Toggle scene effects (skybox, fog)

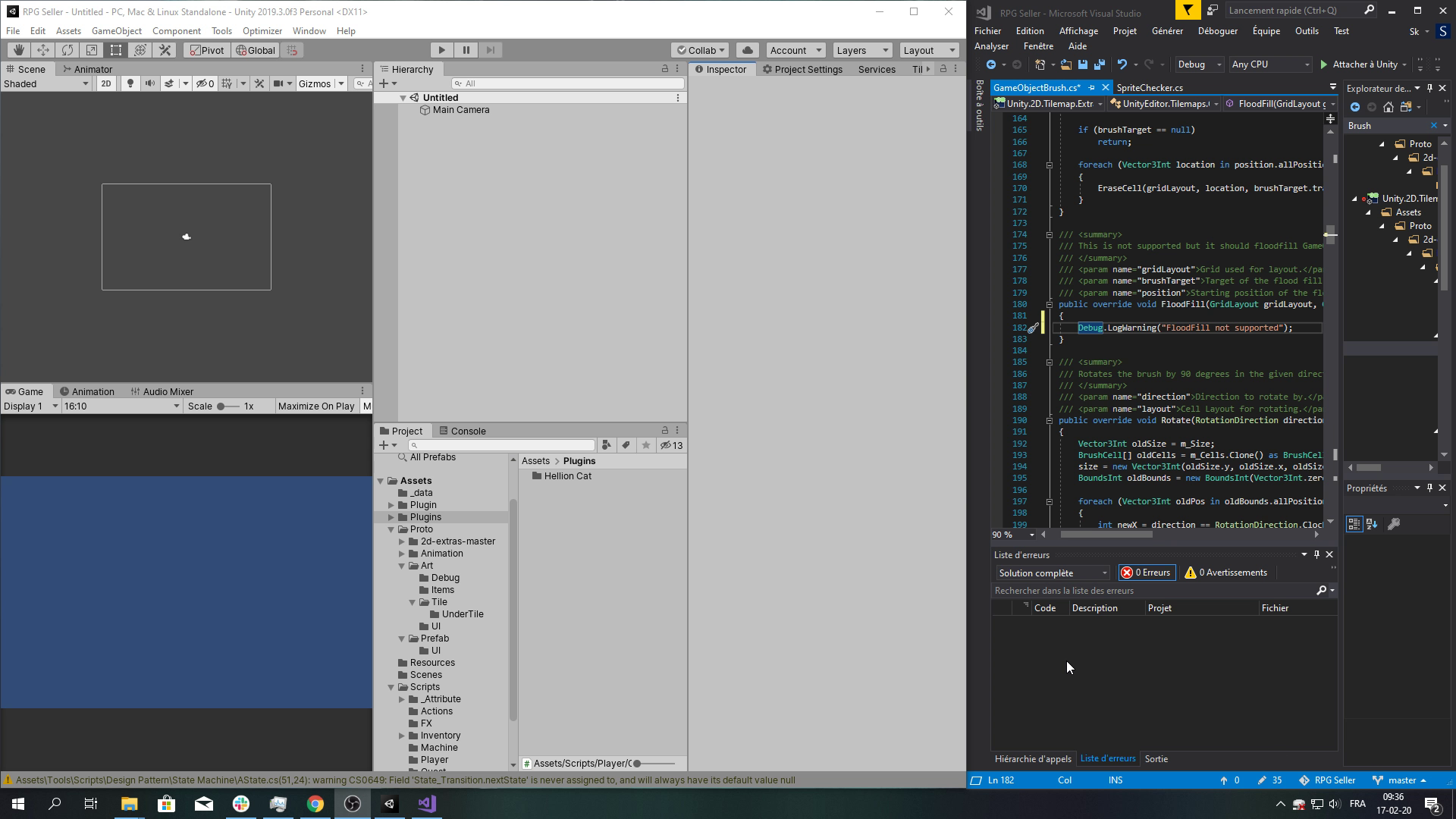click(x=170, y=83)
